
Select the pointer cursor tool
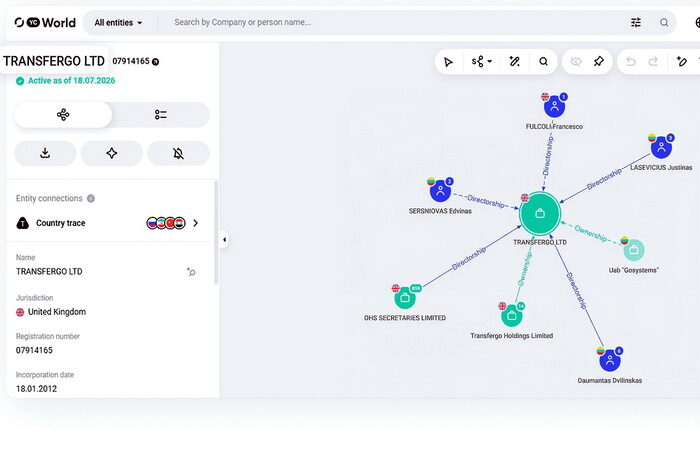coord(448,62)
